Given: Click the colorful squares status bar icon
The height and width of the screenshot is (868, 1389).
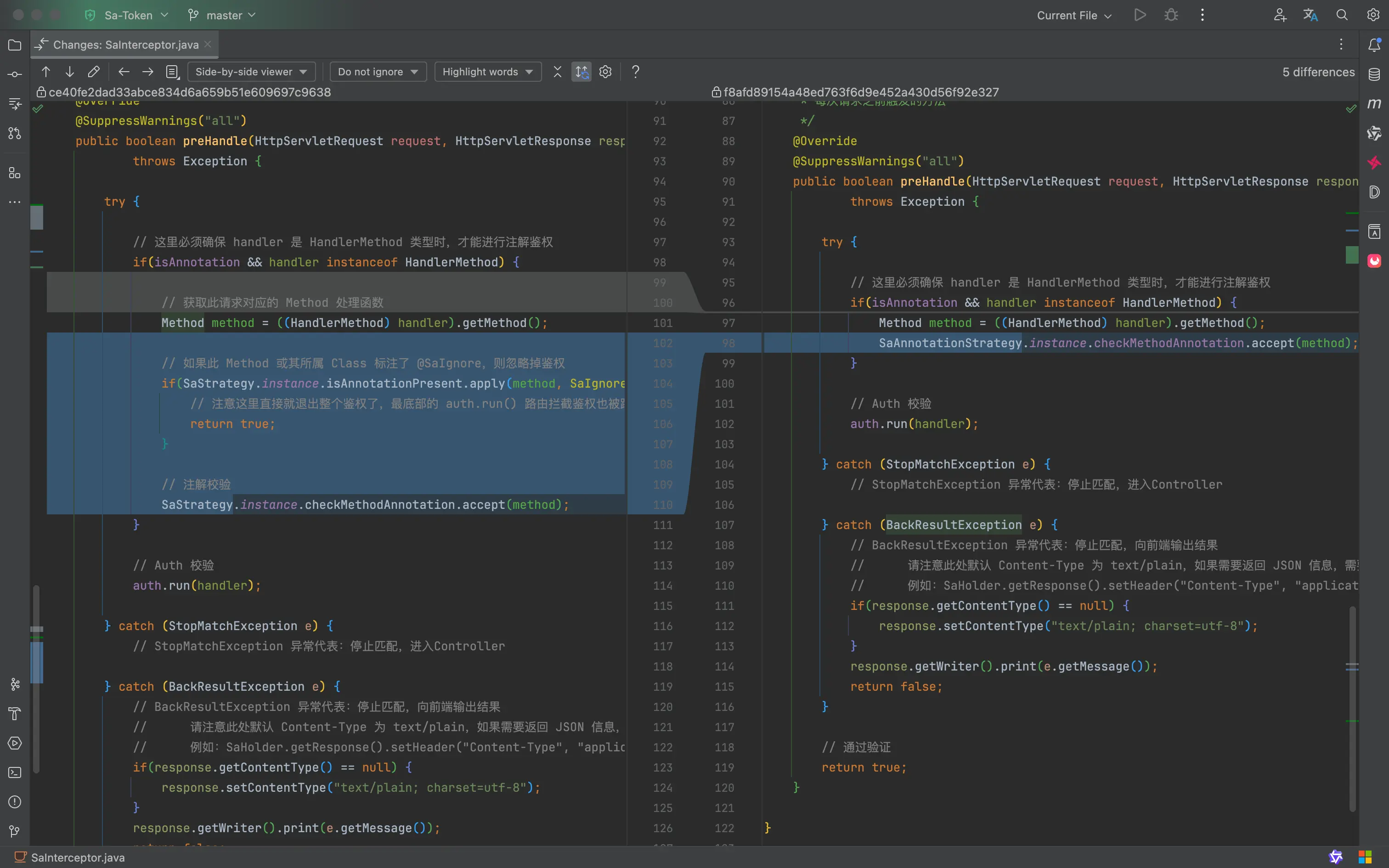Looking at the screenshot, I should (x=1365, y=857).
